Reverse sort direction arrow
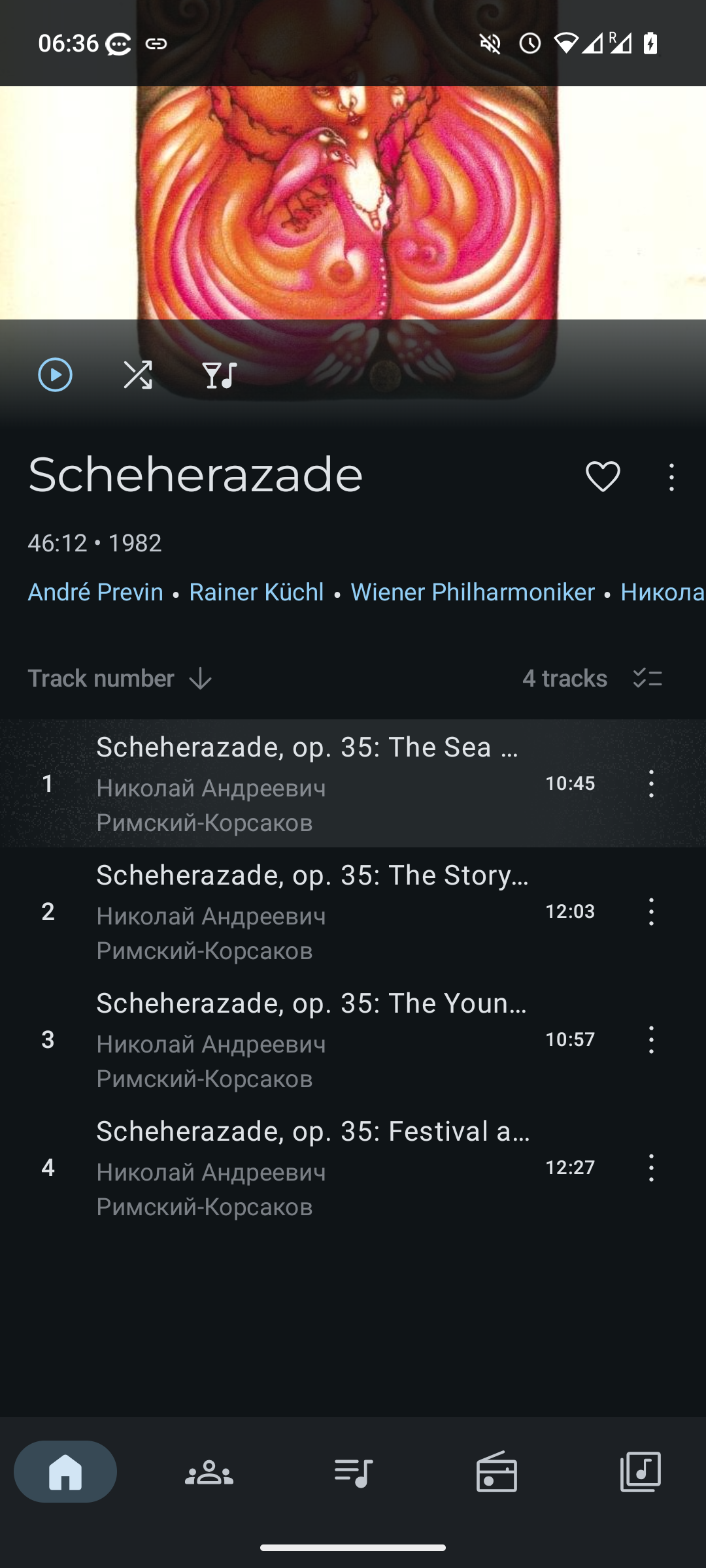Viewport: 706px width, 1568px height. (200, 679)
